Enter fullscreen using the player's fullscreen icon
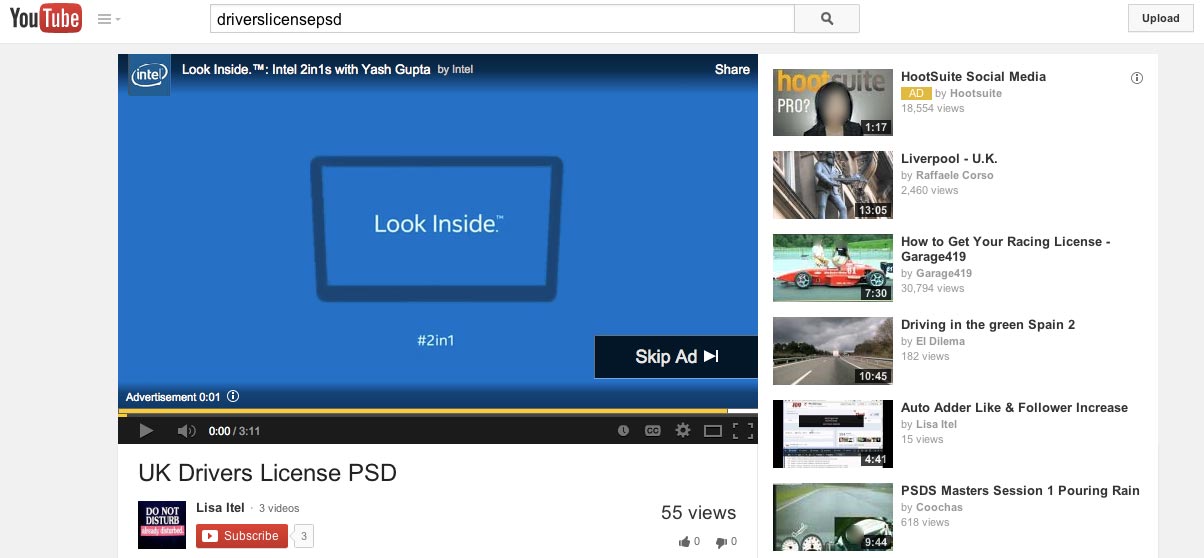 click(742, 431)
